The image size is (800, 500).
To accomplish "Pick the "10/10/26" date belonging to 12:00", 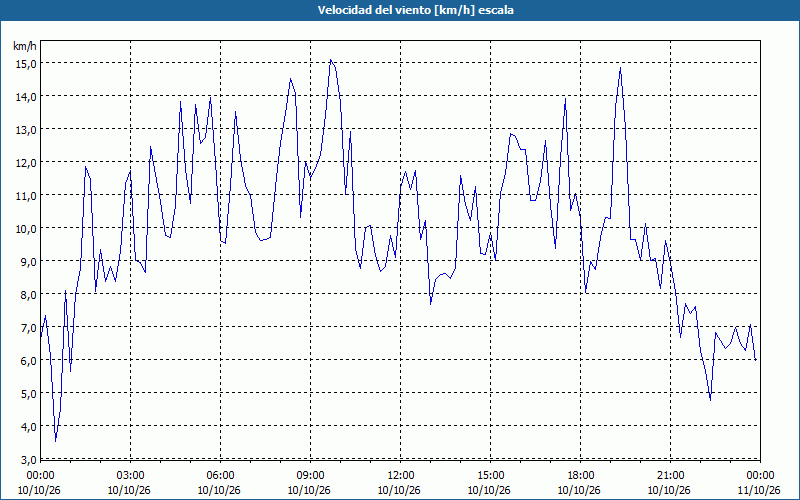I will point(399,490).
